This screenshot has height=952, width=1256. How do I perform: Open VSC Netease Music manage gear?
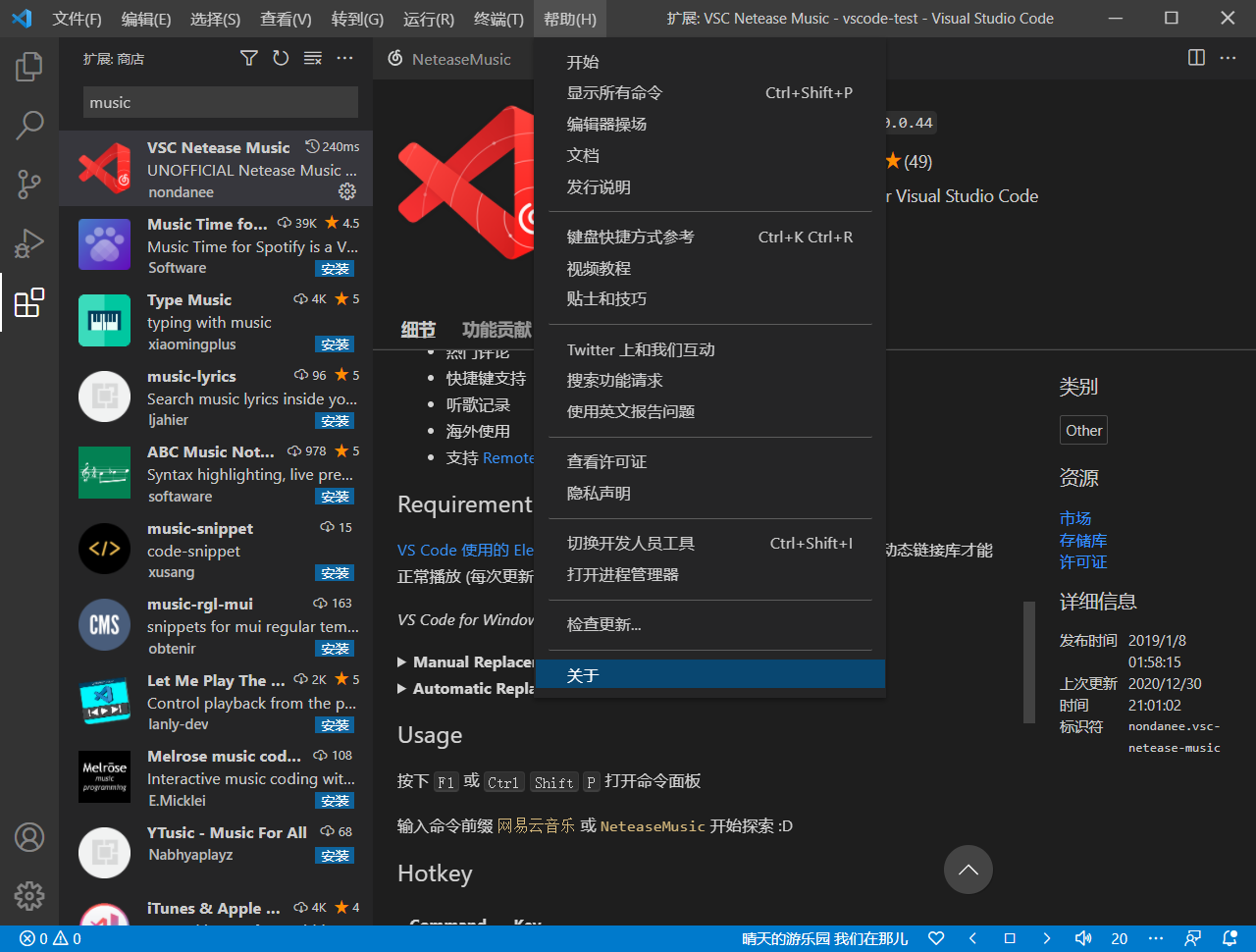pos(347,191)
